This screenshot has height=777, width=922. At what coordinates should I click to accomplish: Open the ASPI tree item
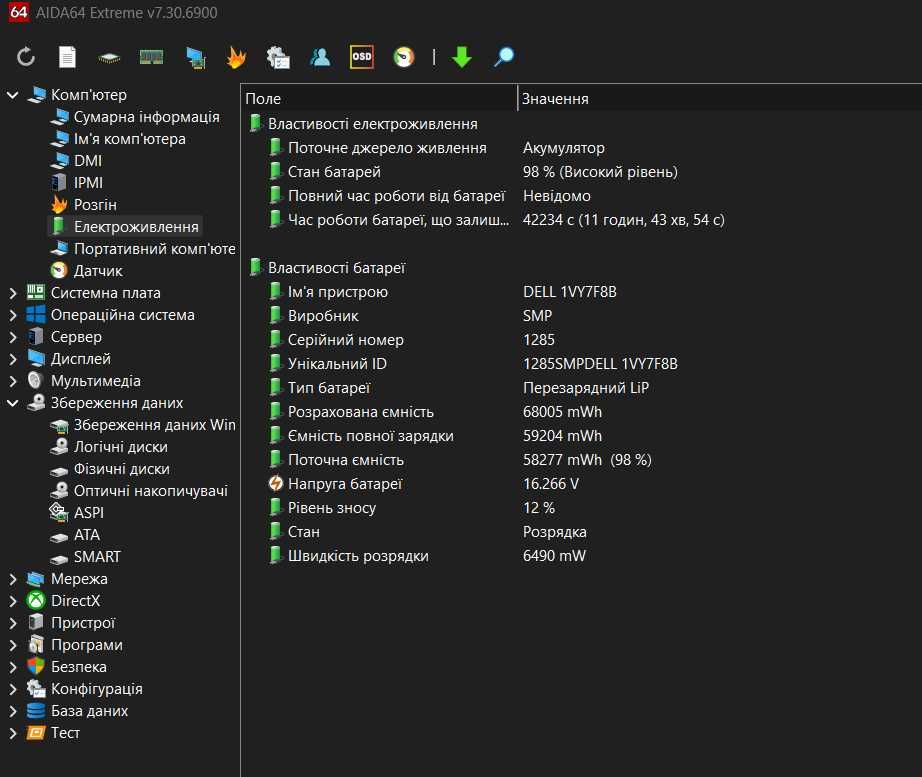[x=89, y=513]
